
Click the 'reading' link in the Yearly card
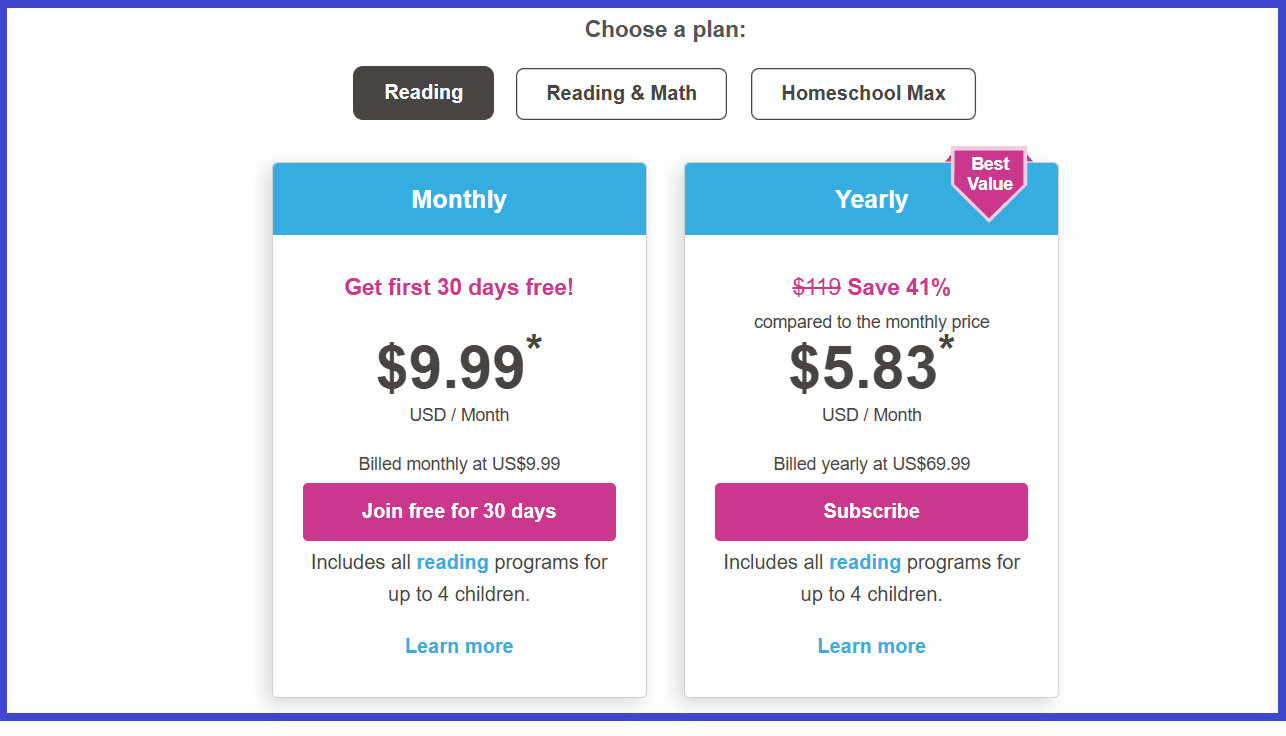tap(865, 562)
